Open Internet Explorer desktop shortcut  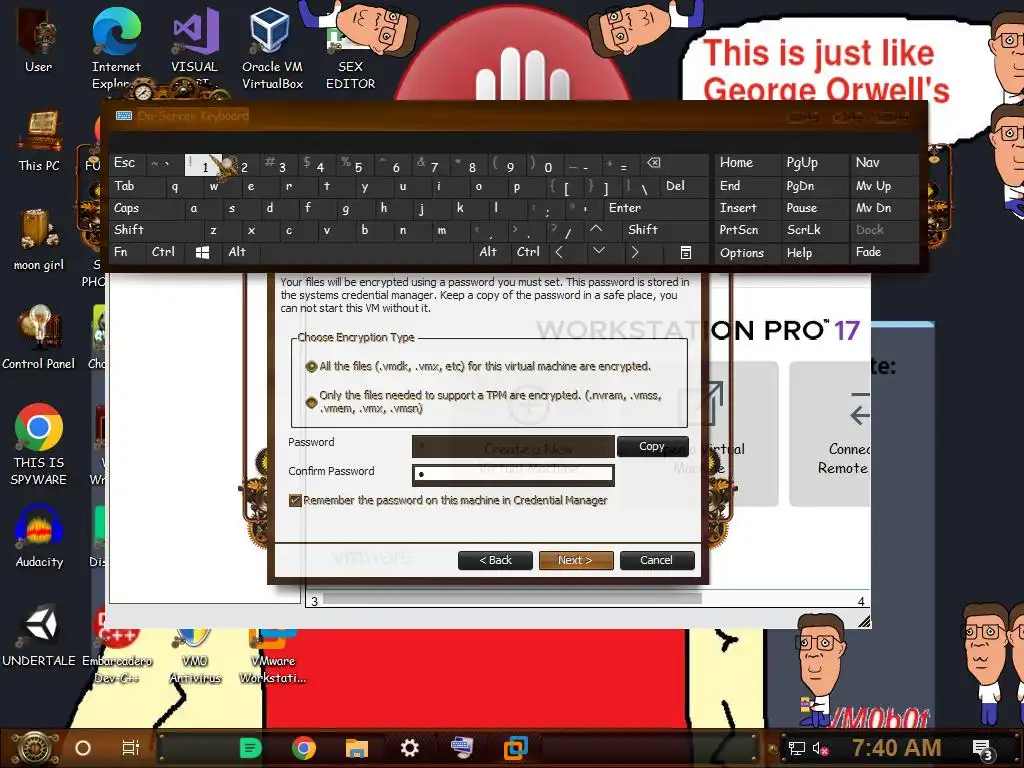pos(116,46)
